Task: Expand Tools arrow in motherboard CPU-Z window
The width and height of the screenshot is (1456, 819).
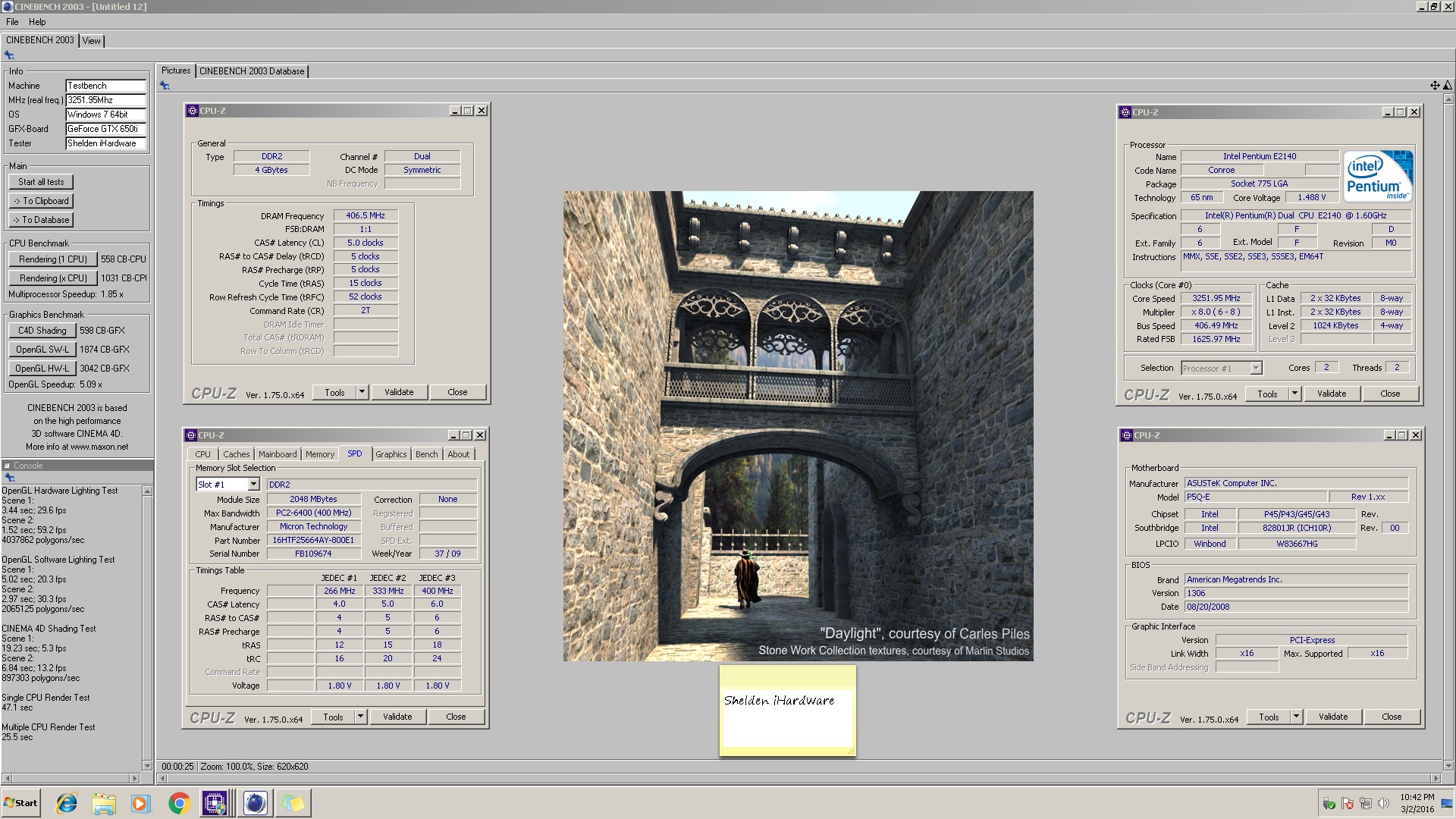Action: [1297, 717]
